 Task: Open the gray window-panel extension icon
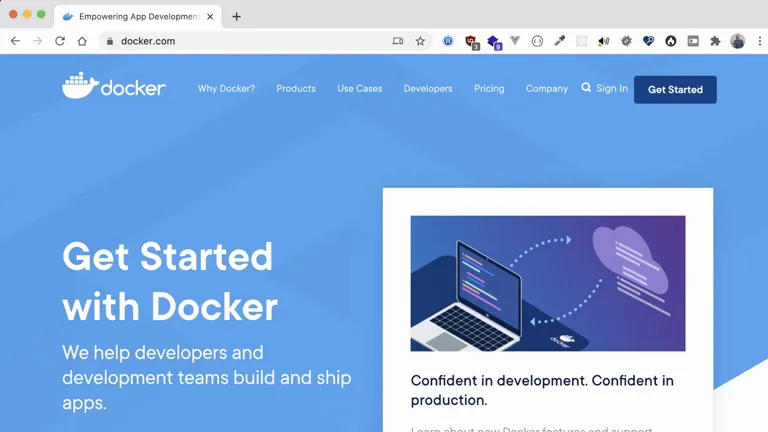[x=693, y=41]
